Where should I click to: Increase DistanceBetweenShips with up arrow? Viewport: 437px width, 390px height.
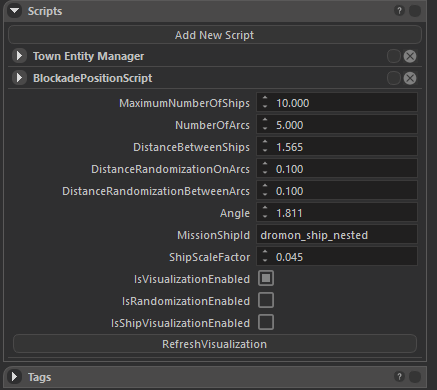coord(265,142)
